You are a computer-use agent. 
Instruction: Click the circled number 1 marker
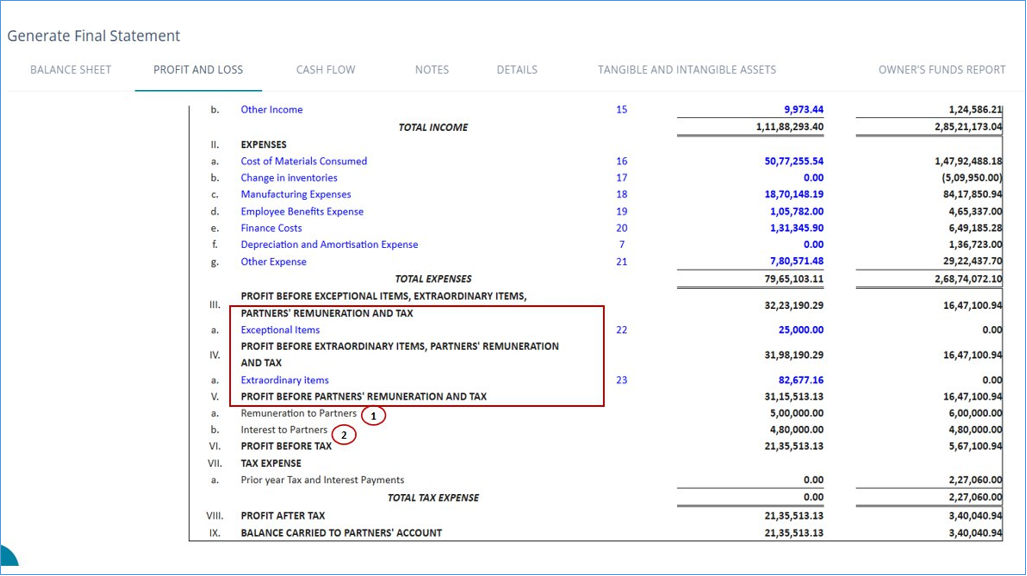point(374,415)
